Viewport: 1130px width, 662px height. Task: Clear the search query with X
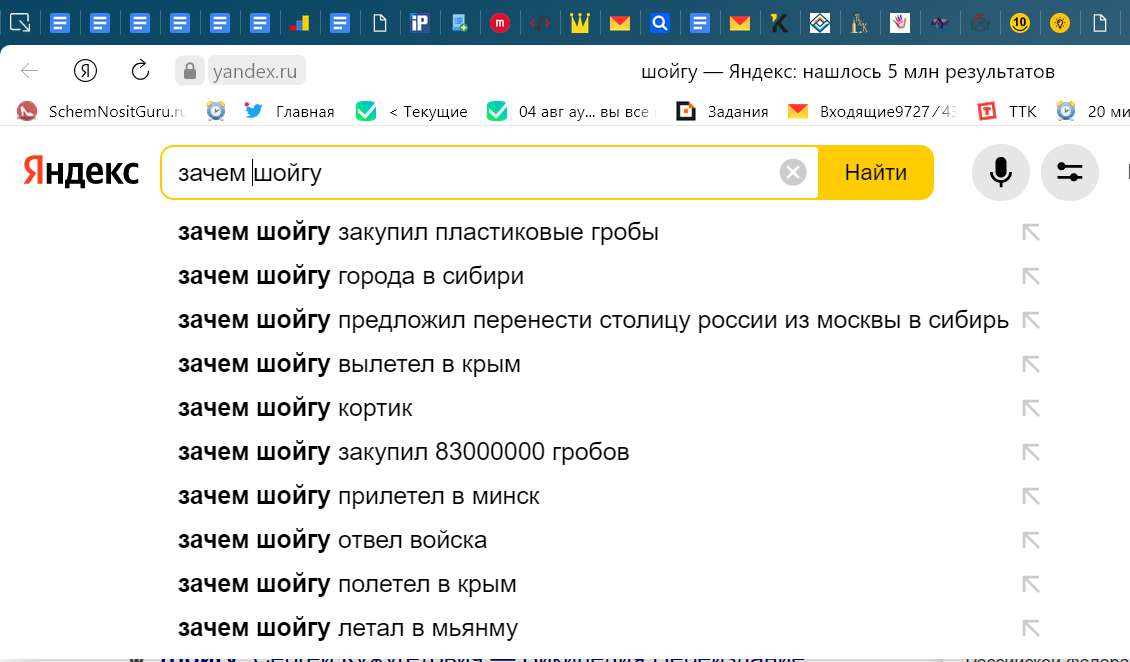(793, 172)
